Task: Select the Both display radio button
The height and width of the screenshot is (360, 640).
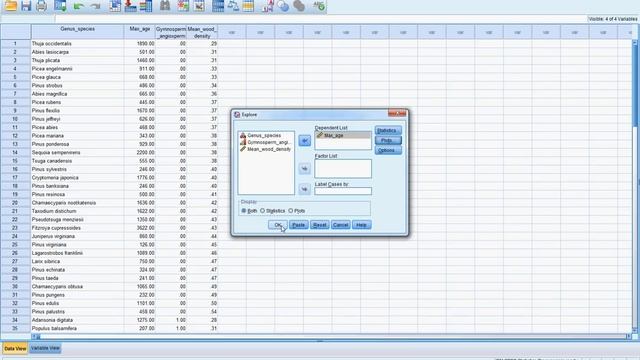Action: pos(244,211)
